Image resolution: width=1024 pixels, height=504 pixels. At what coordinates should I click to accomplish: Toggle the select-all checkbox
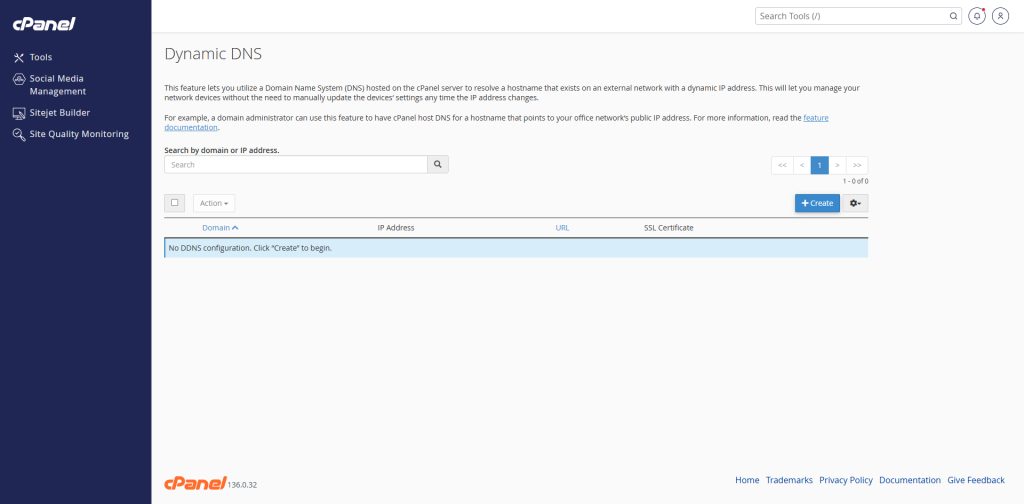click(x=174, y=203)
